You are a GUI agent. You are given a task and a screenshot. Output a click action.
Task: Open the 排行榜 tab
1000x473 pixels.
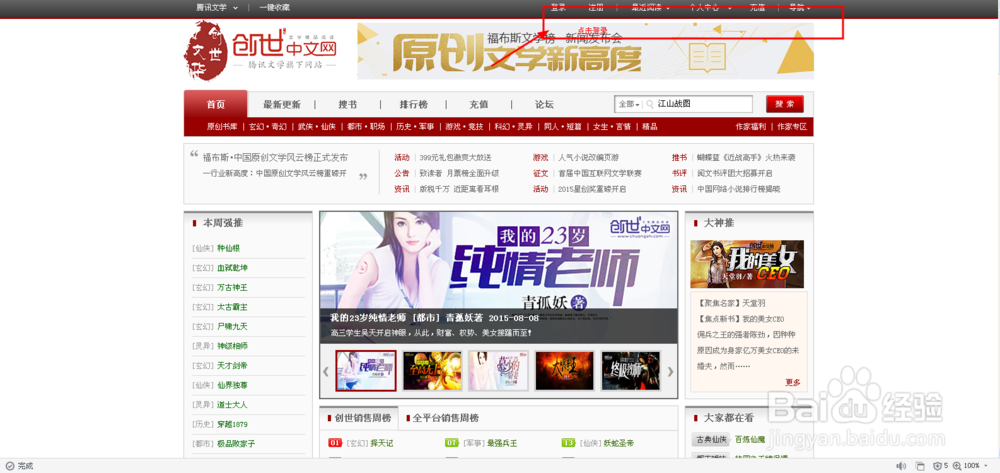click(x=413, y=105)
